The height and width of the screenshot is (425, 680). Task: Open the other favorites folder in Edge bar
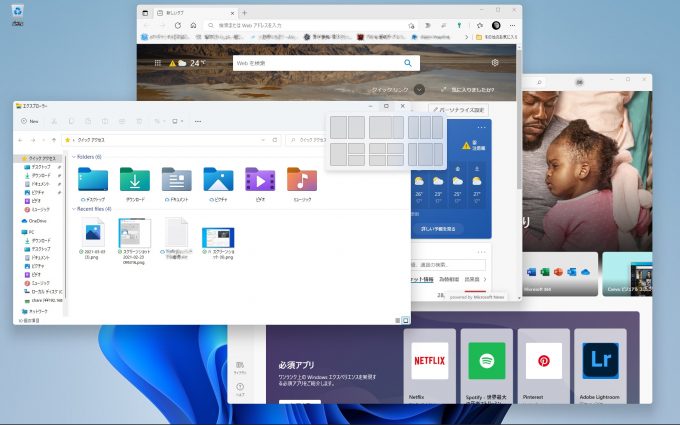[x=497, y=37]
